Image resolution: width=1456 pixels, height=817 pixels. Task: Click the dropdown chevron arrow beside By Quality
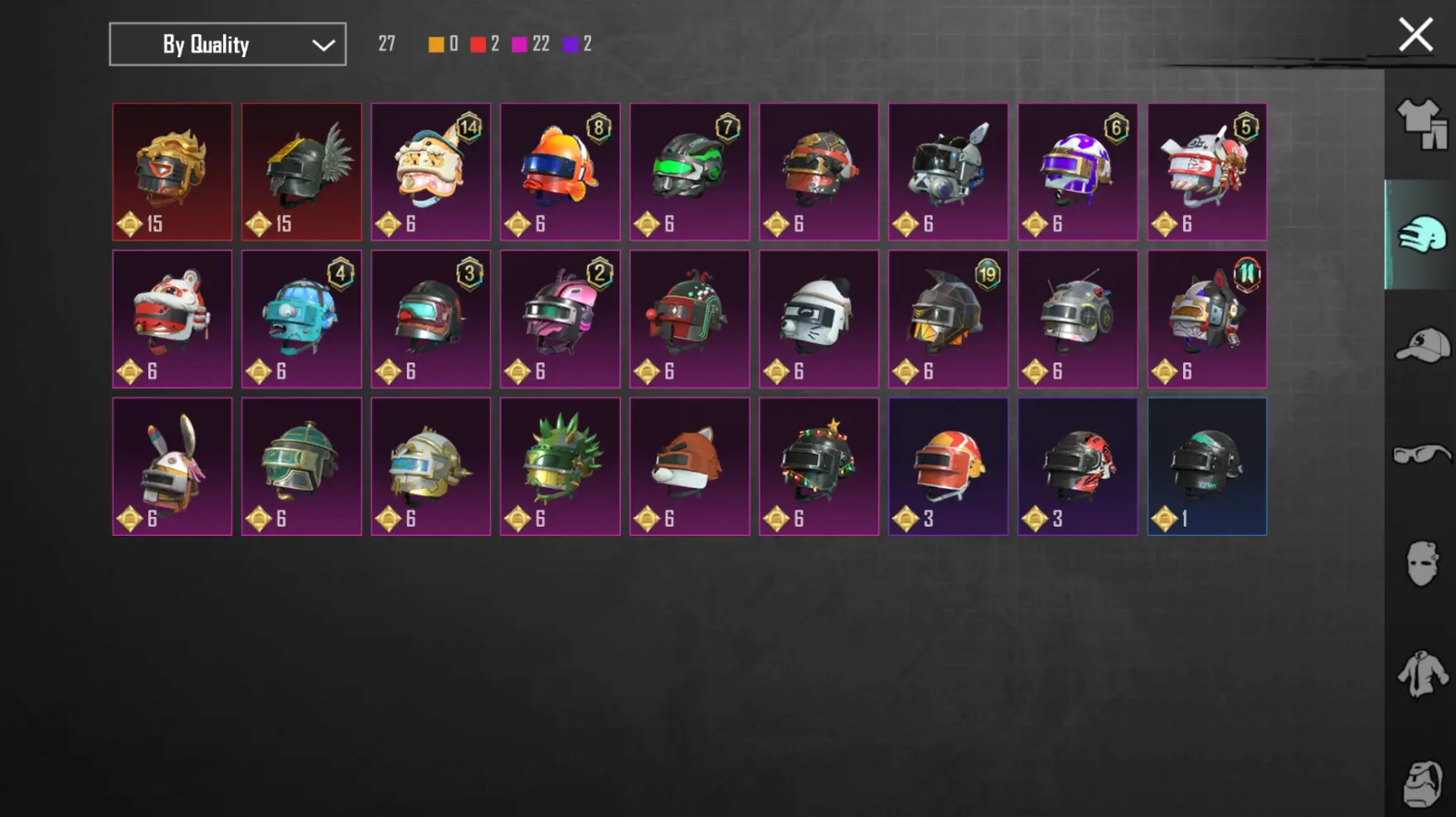click(x=323, y=45)
